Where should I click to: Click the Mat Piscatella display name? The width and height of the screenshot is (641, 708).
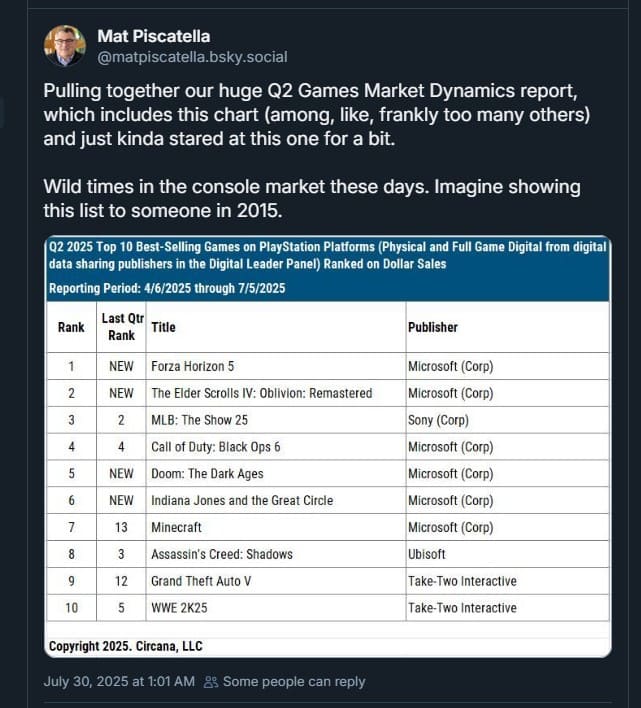coord(153,36)
